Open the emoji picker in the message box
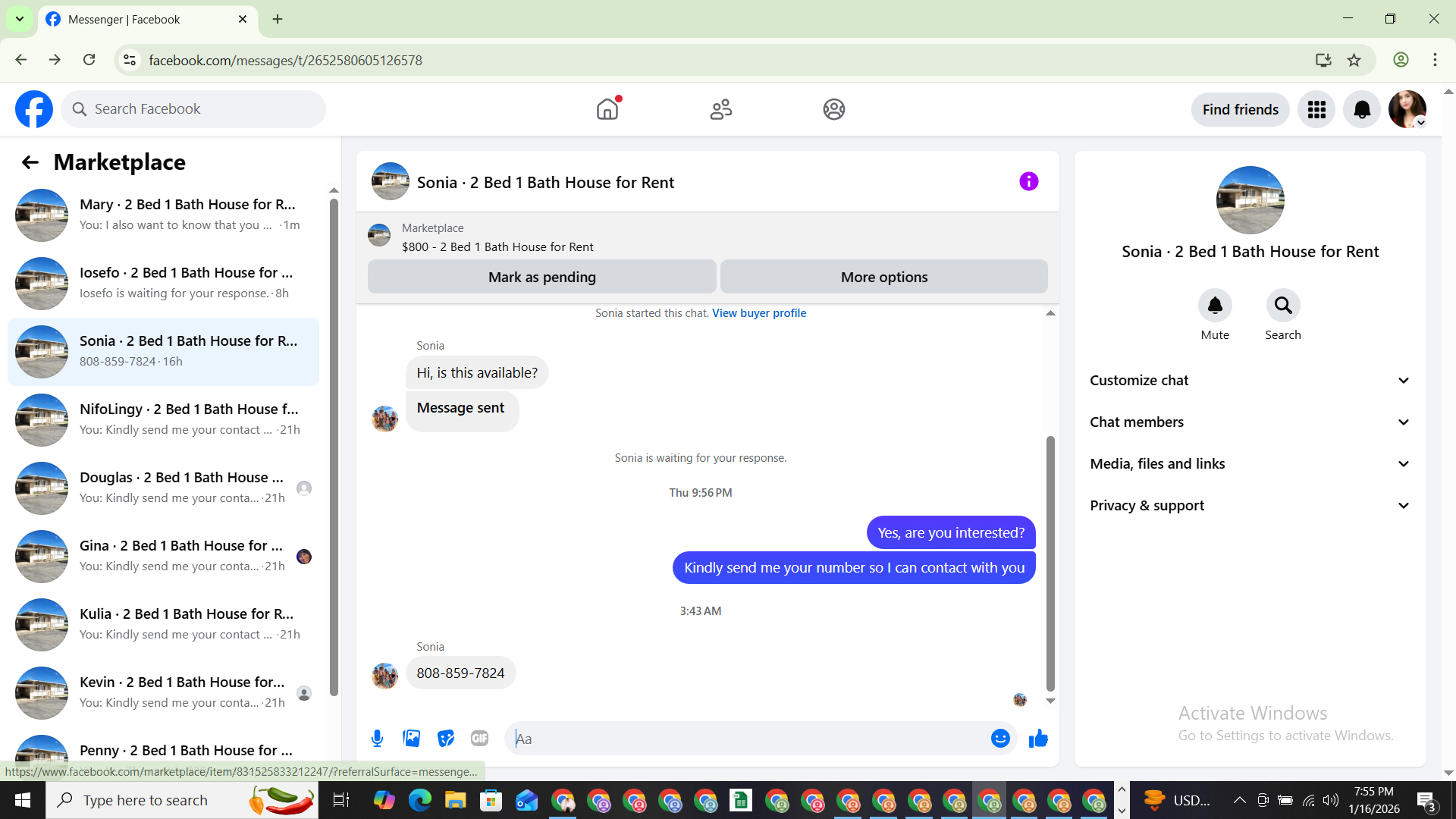Screen dimensions: 1456x819 (x=1000, y=738)
